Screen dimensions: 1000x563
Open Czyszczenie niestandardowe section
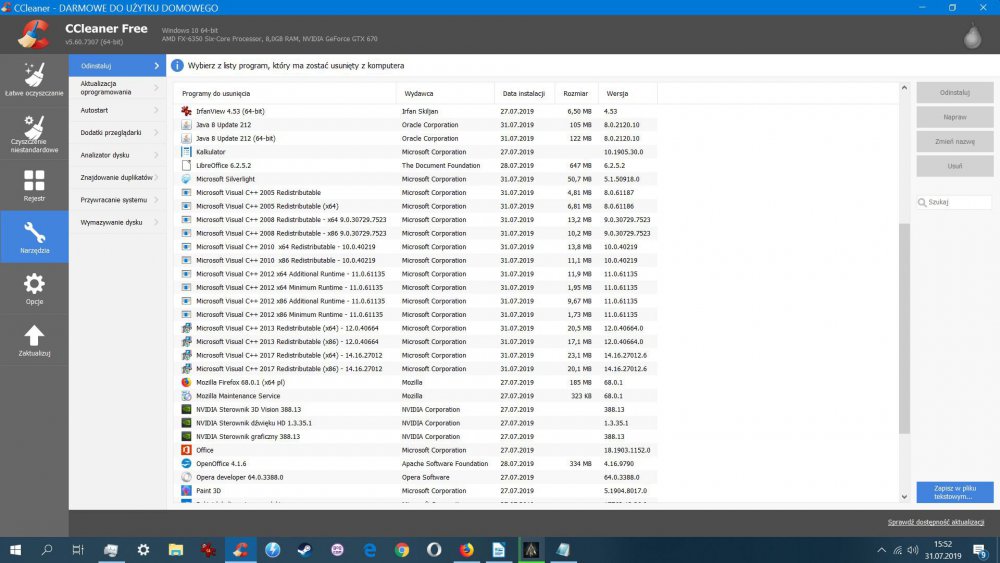click(x=34, y=133)
